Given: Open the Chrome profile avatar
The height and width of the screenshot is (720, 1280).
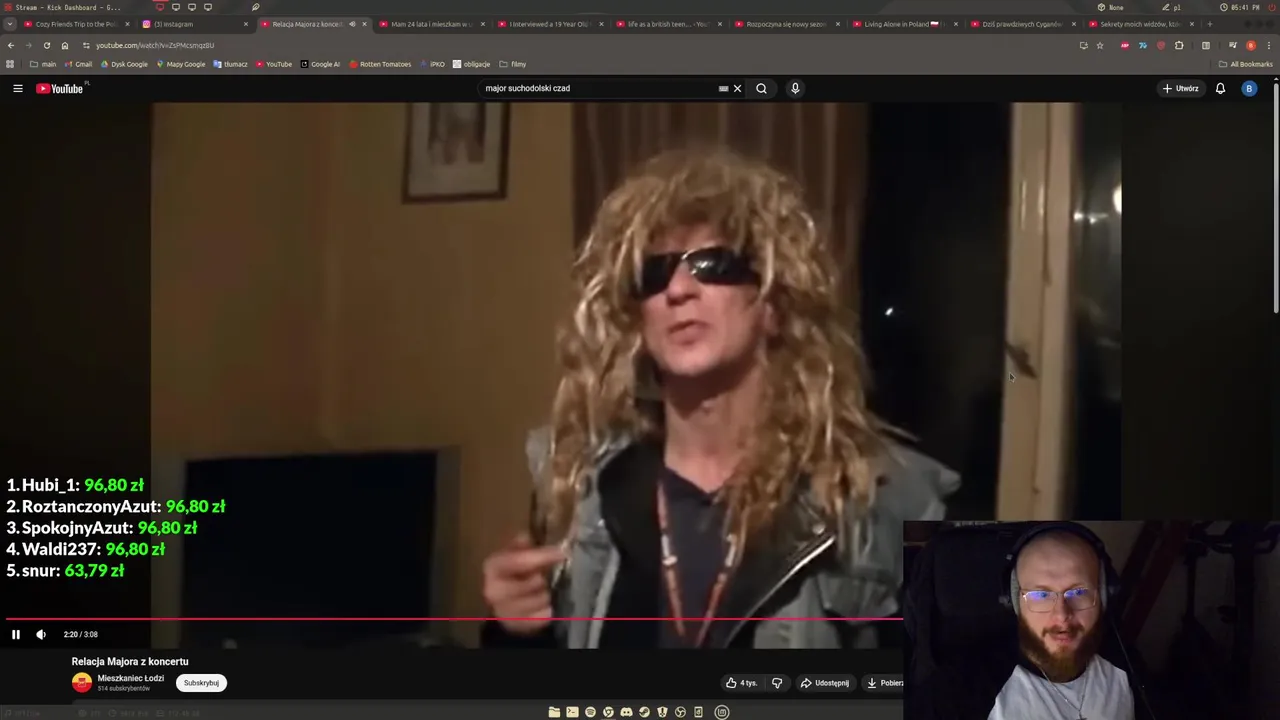Looking at the screenshot, I should (x=1250, y=45).
